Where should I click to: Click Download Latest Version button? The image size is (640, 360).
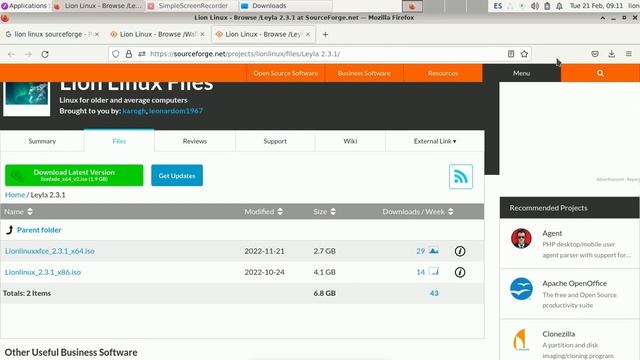[74, 175]
